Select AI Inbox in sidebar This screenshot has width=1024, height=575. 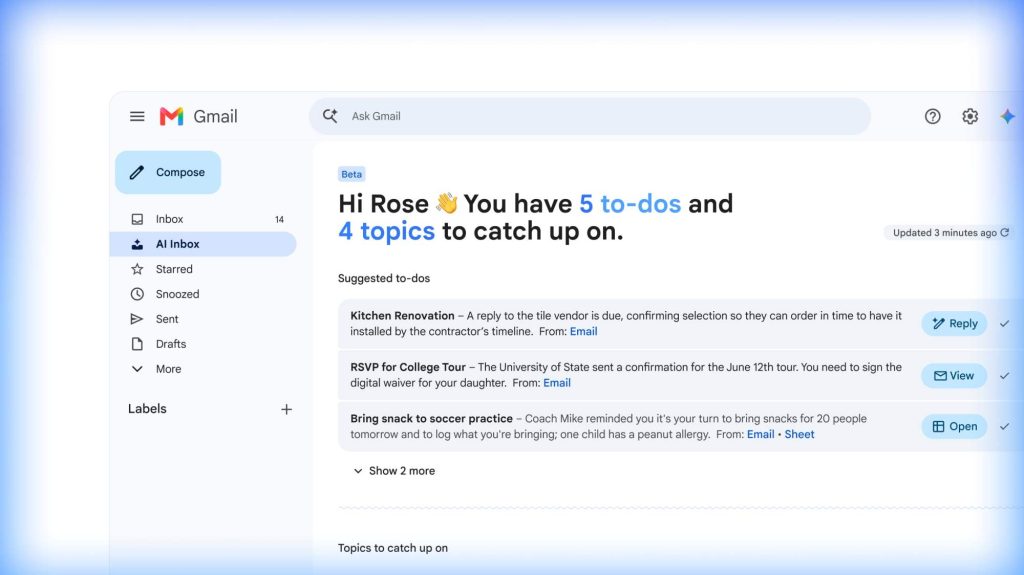[x=203, y=244]
